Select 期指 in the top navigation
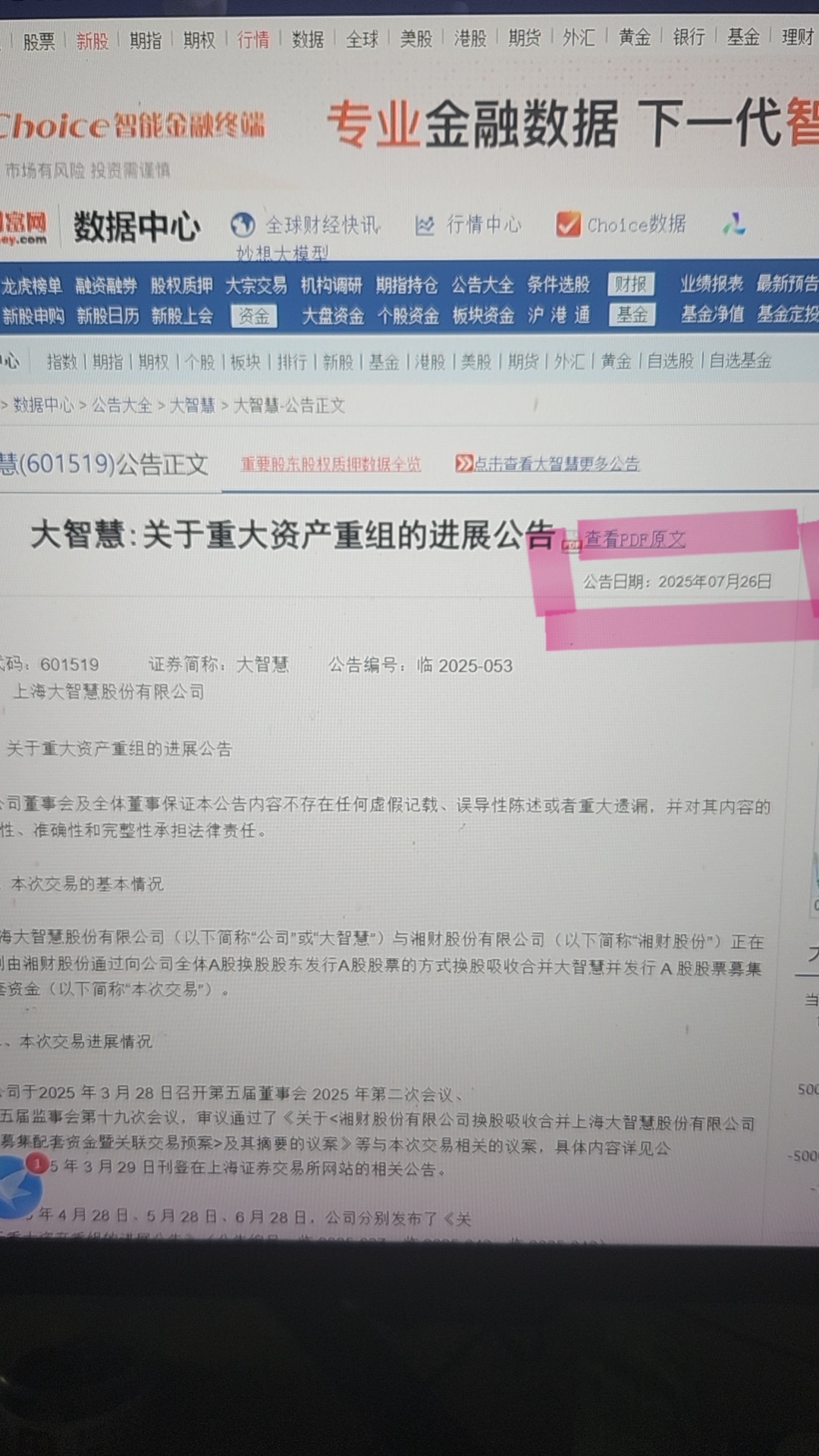Image resolution: width=819 pixels, height=1456 pixels. (146, 40)
